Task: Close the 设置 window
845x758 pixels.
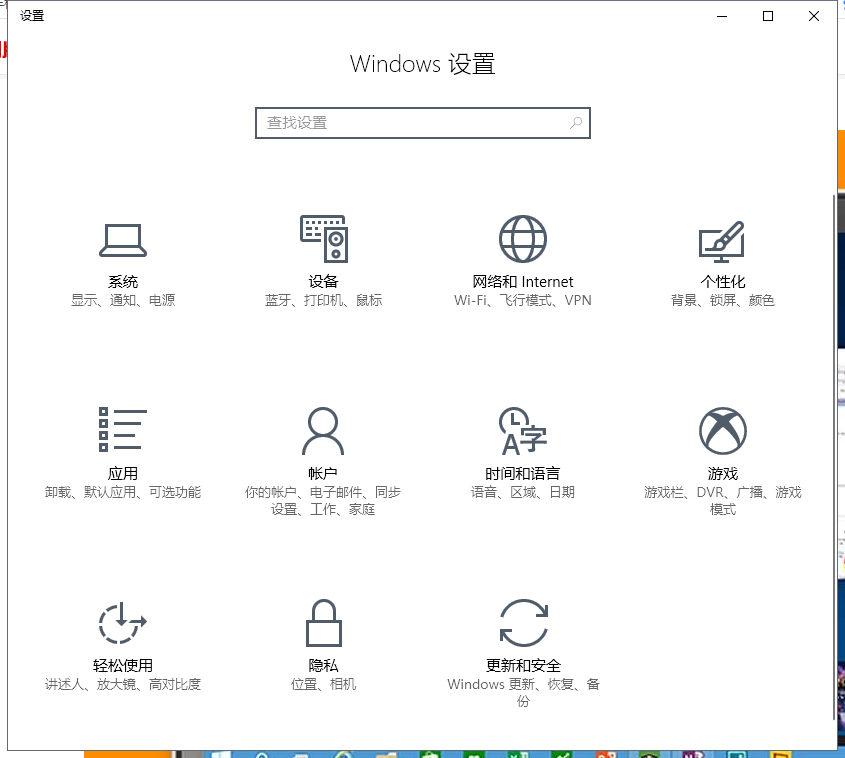Action: coord(814,15)
